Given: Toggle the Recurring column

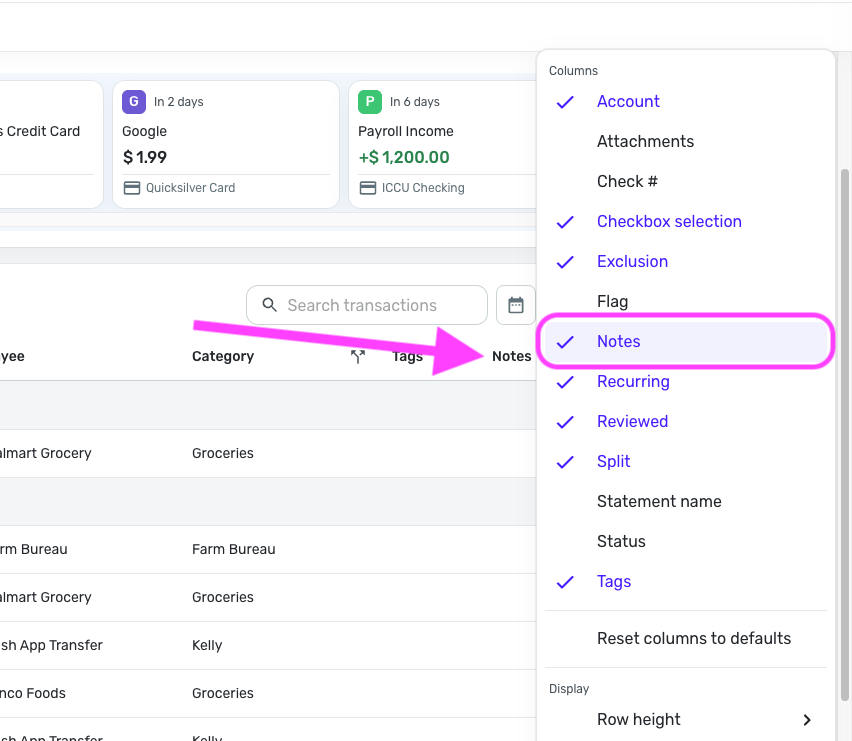Looking at the screenshot, I should (686, 381).
